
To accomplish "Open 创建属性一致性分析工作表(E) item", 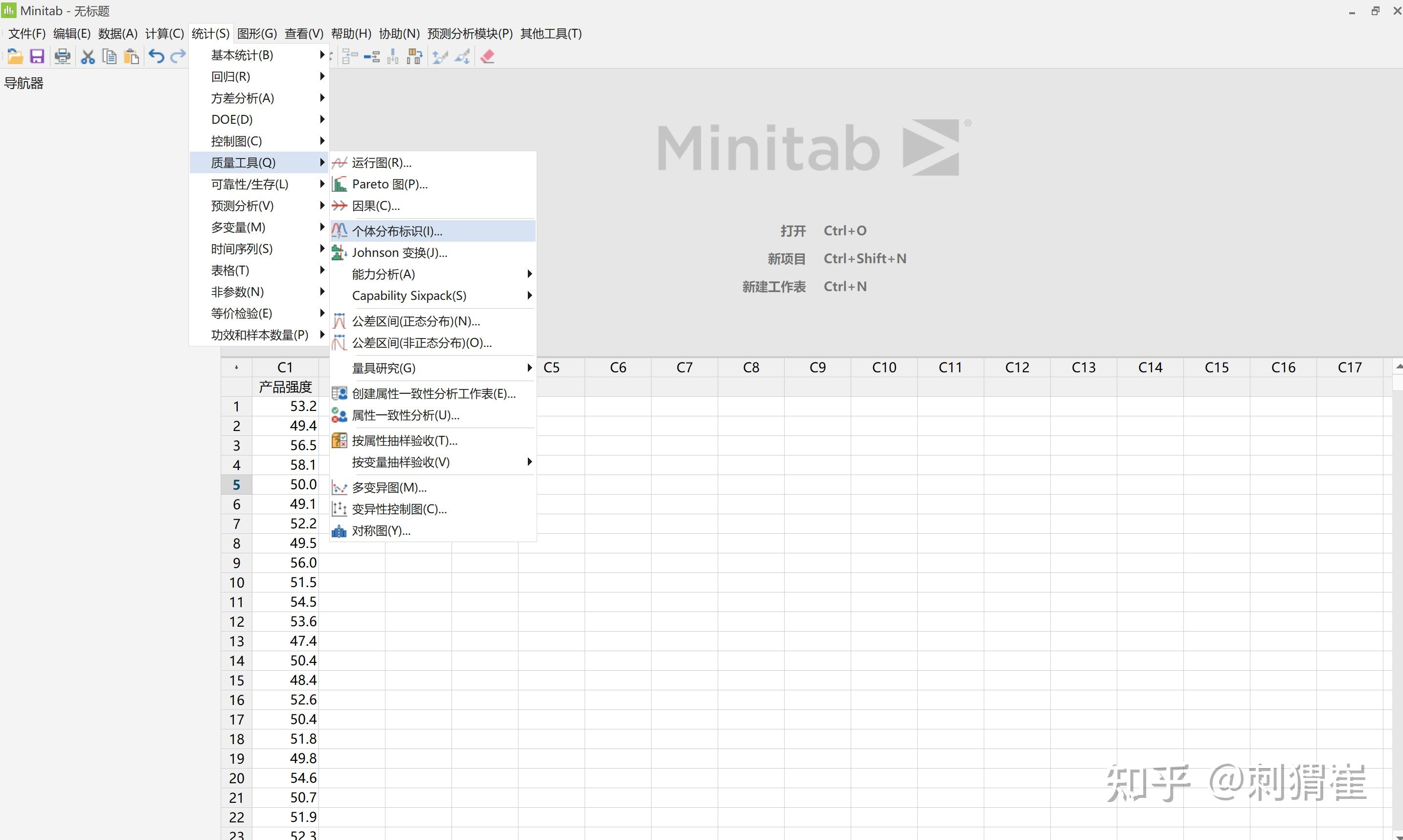I will (433, 394).
